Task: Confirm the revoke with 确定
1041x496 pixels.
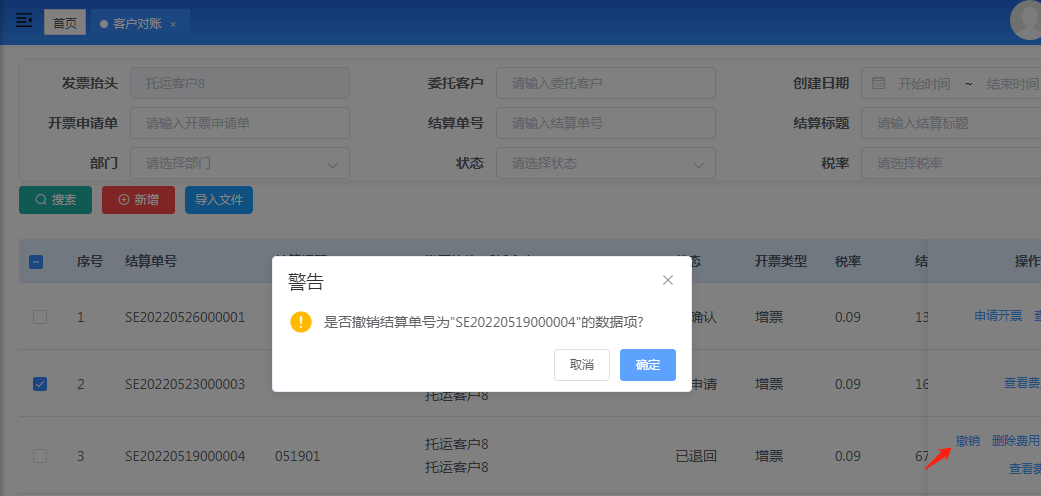Action: point(648,365)
